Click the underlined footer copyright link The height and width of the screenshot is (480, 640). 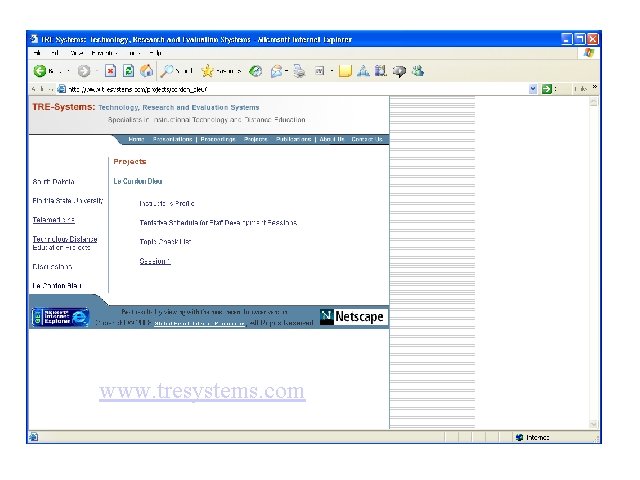(x=200, y=323)
